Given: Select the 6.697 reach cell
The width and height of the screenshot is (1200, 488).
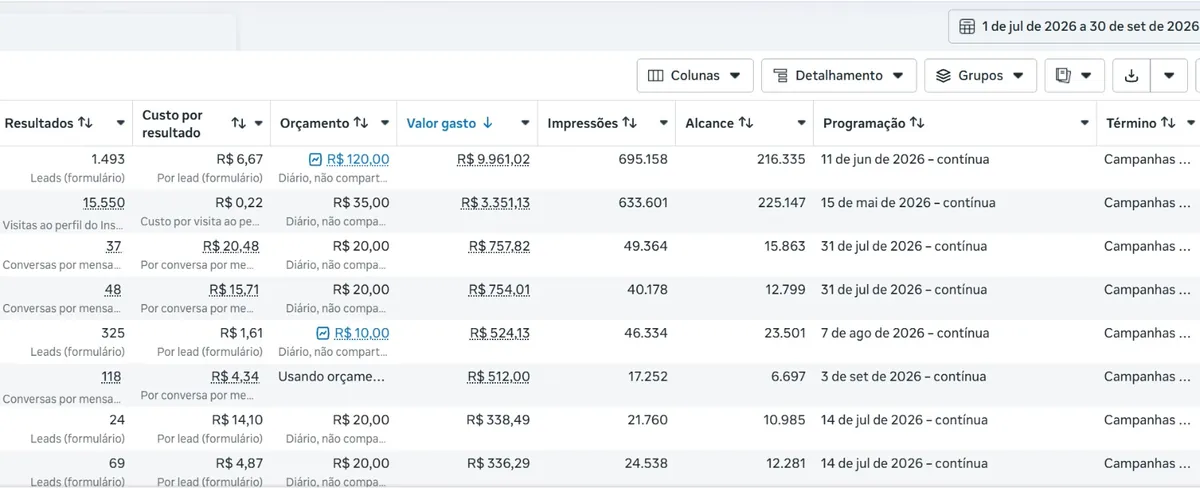Looking at the screenshot, I should click(x=789, y=376).
